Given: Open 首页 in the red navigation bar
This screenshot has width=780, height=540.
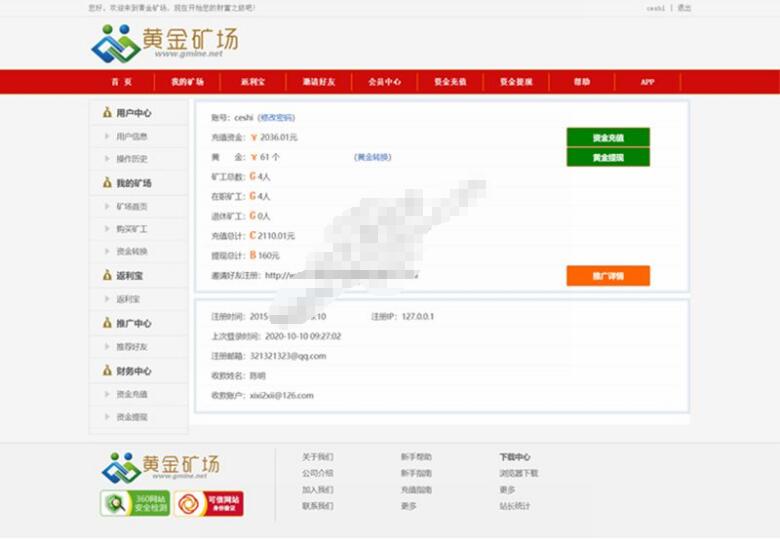Looking at the screenshot, I should 122,82.
